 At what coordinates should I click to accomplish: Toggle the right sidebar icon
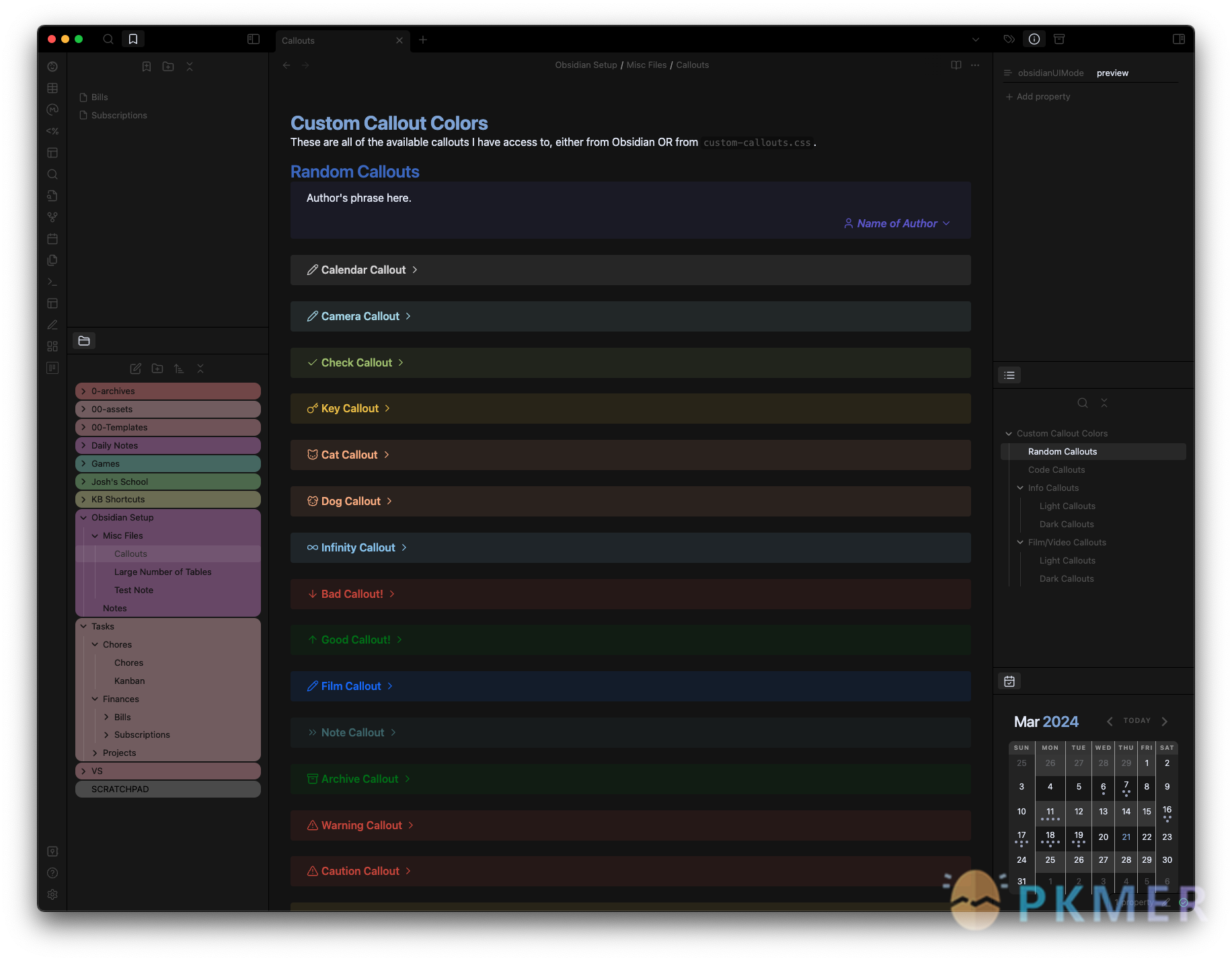(x=1179, y=39)
